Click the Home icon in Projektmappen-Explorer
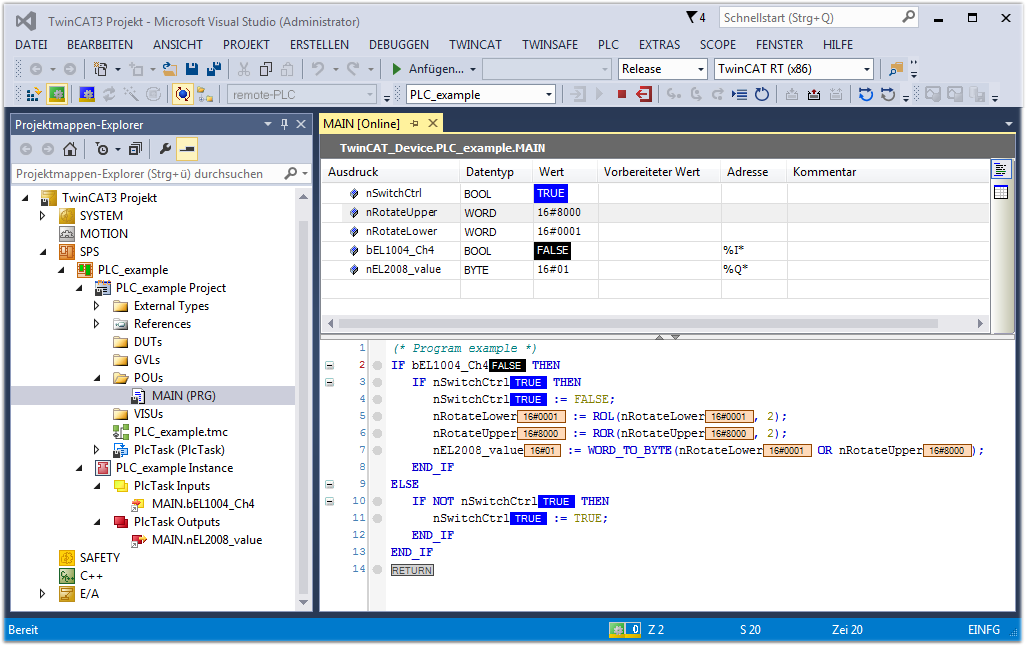 [x=69, y=149]
